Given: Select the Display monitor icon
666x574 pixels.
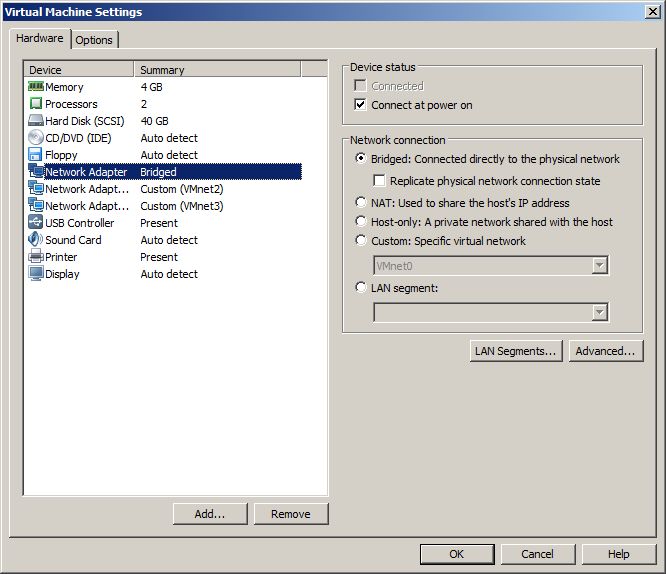Looking at the screenshot, I should pos(36,274).
